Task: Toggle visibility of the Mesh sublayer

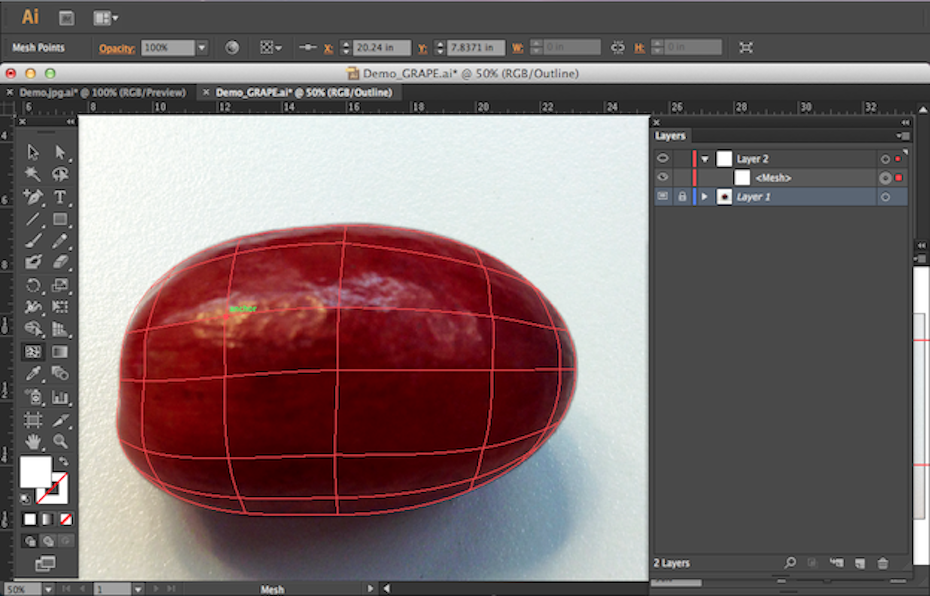Action: pyautogui.click(x=662, y=178)
